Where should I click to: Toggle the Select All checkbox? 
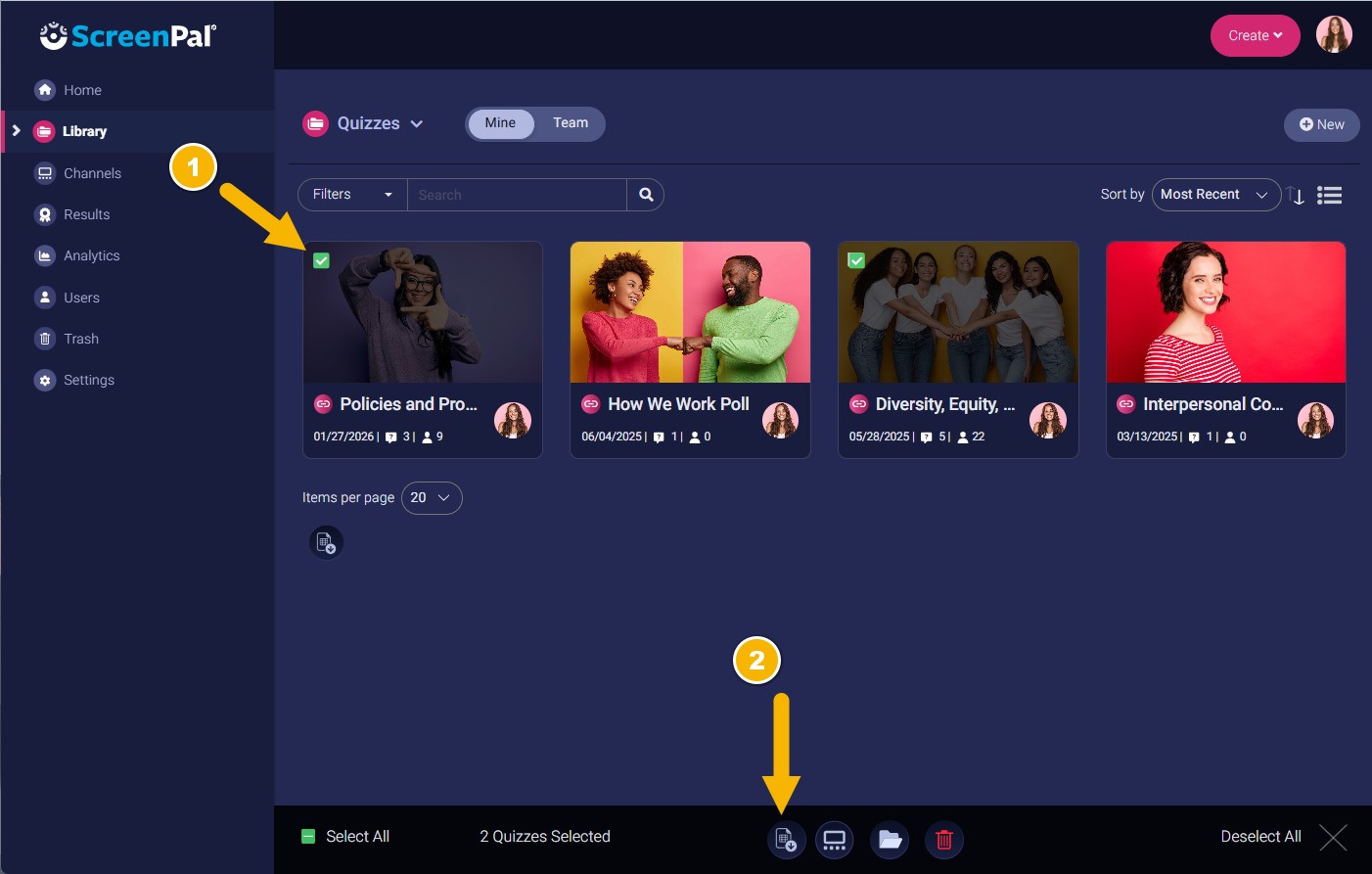tap(308, 837)
